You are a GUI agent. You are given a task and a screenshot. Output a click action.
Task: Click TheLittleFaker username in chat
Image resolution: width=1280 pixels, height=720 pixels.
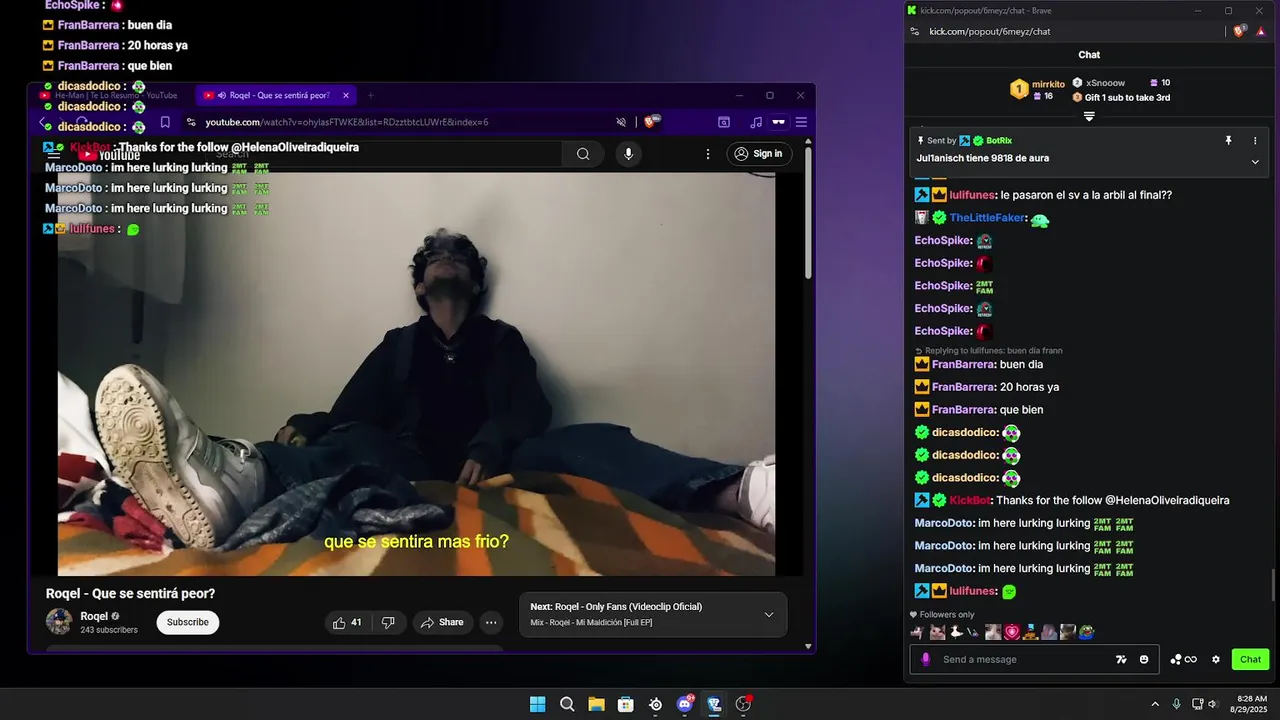tap(987, 218)
